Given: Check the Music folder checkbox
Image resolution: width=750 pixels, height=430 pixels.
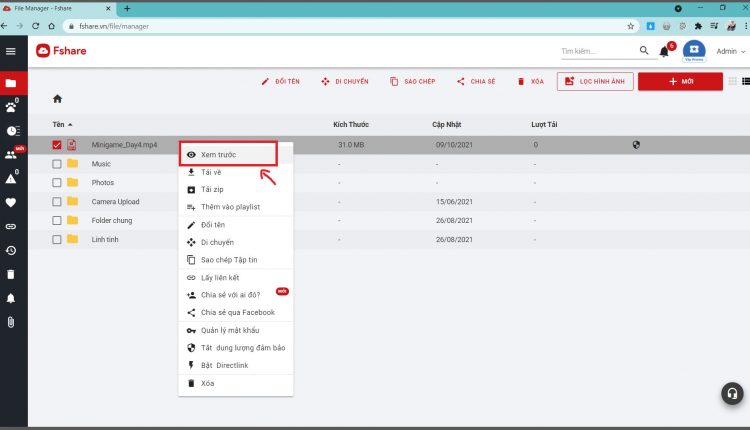Looking at the screenshot, I should point(57,164).
